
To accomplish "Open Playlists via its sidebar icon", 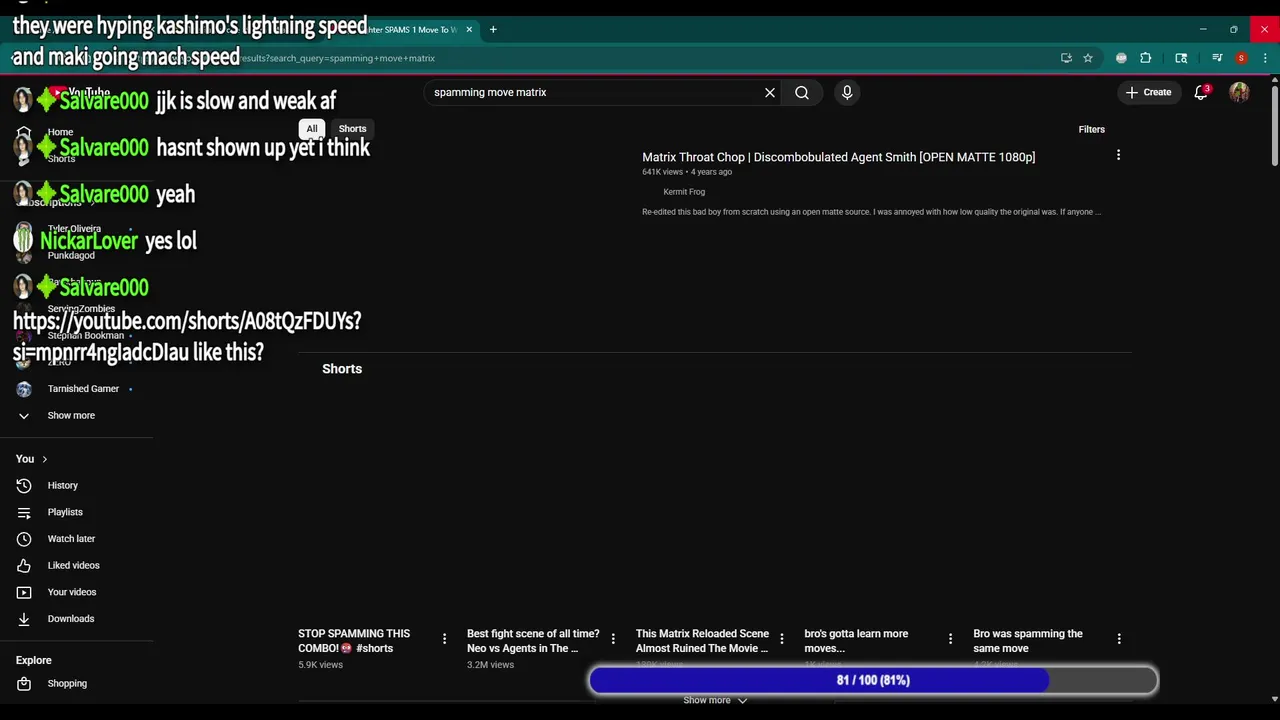I will point(24,512).
